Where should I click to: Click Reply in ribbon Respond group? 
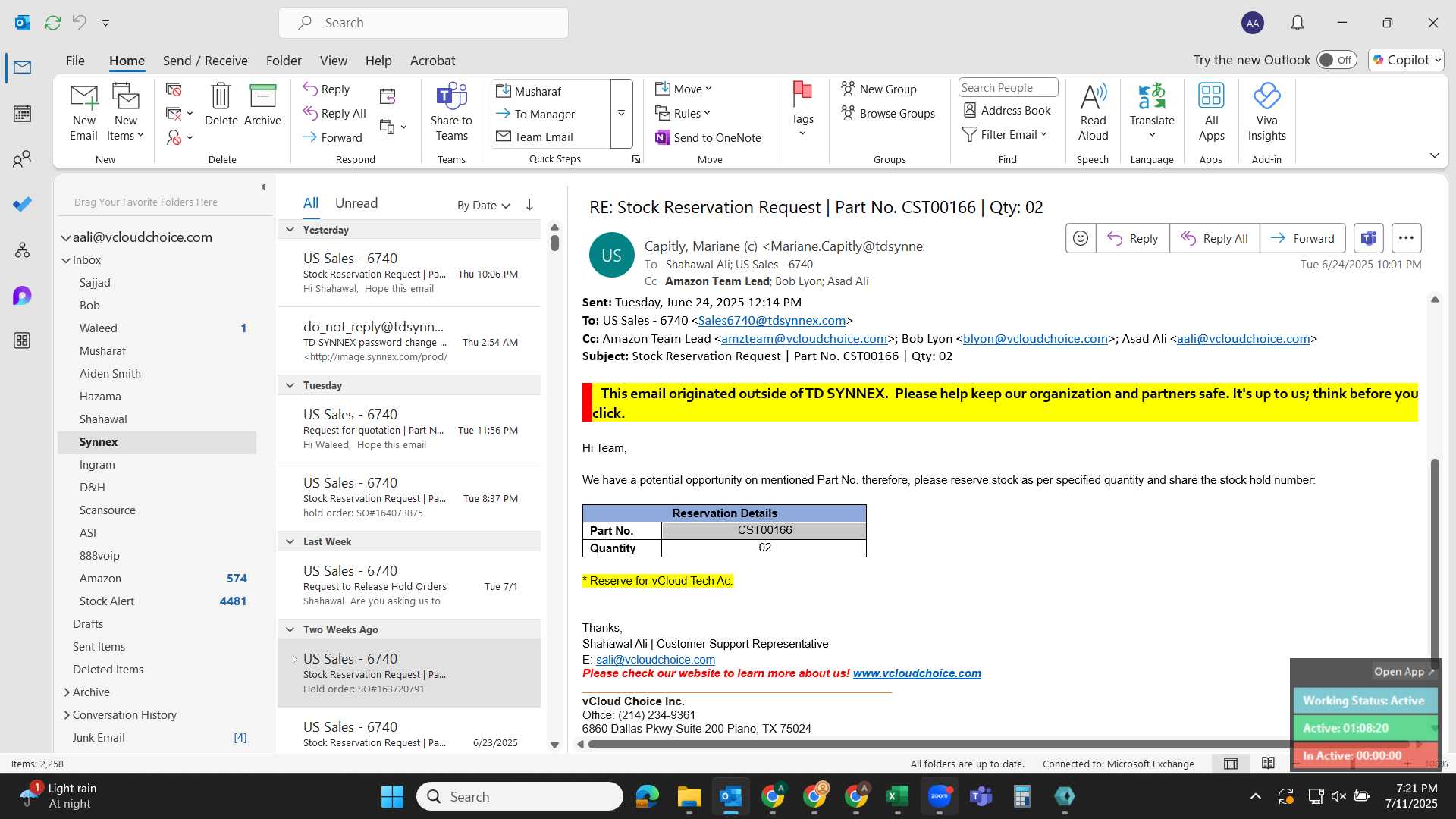click(326, 89)
